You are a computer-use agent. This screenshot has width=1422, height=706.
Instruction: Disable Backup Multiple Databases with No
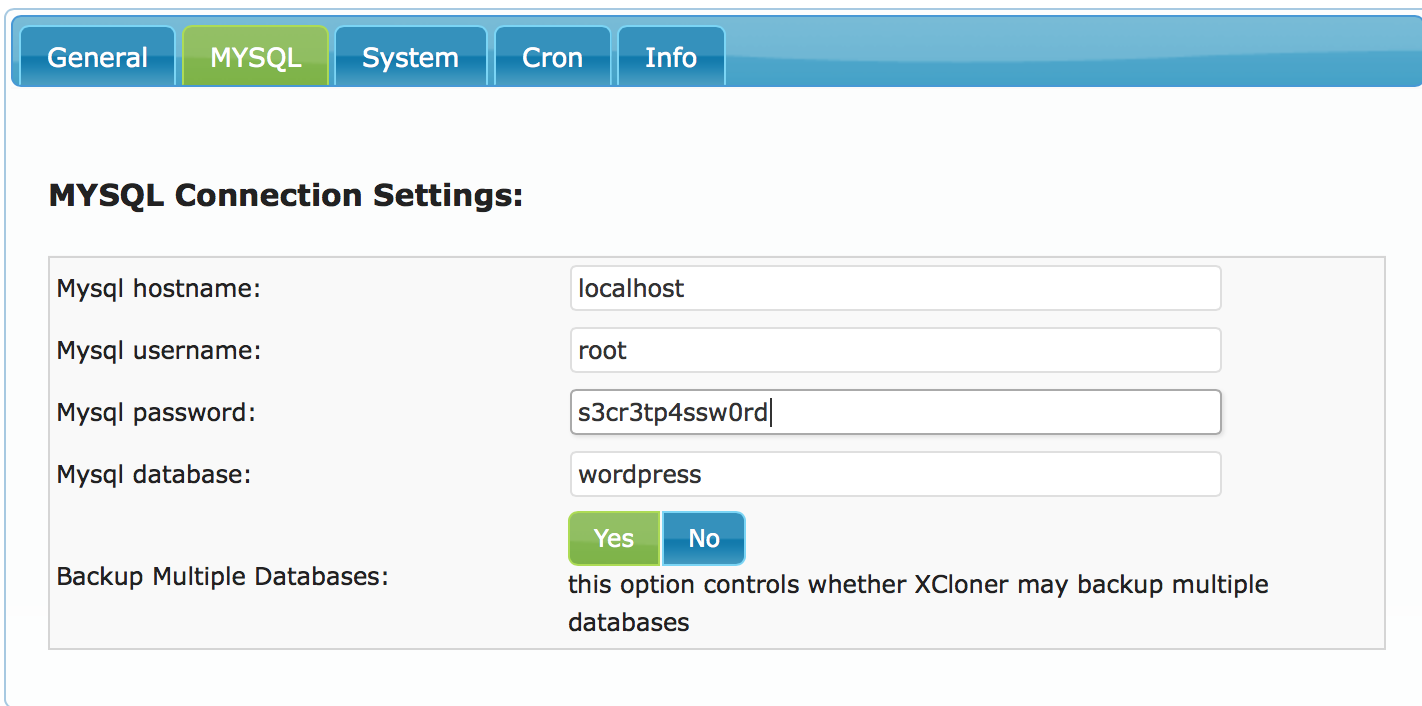tap(703, 539)
